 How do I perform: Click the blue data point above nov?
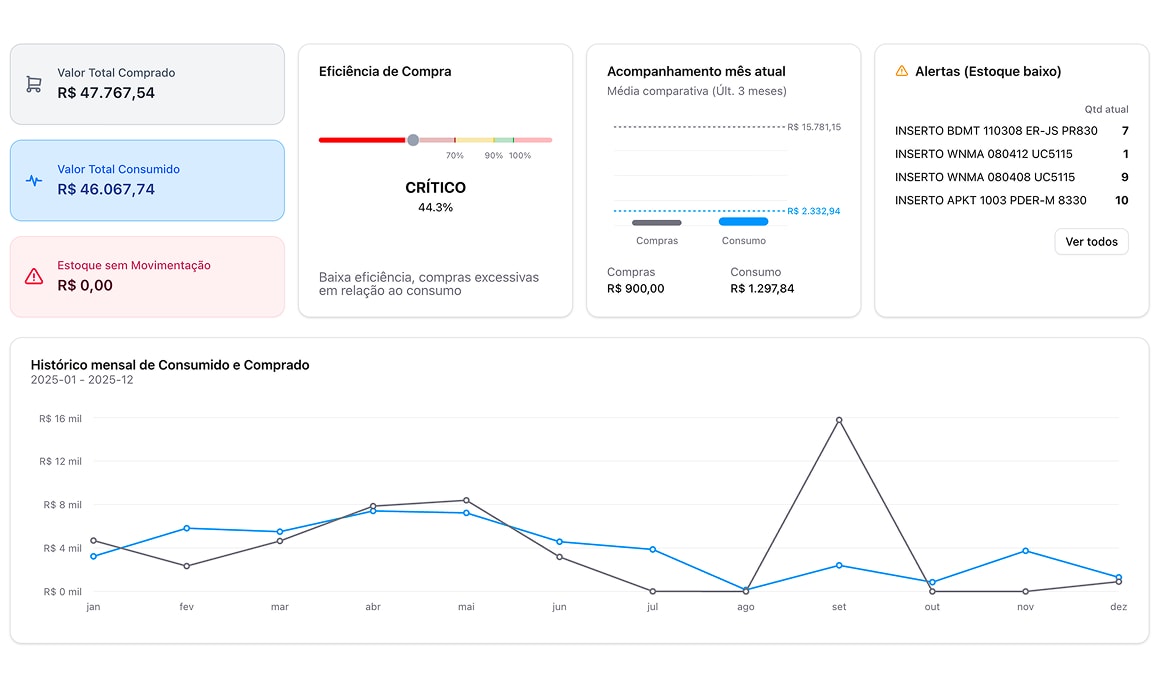click(1026, 551)
